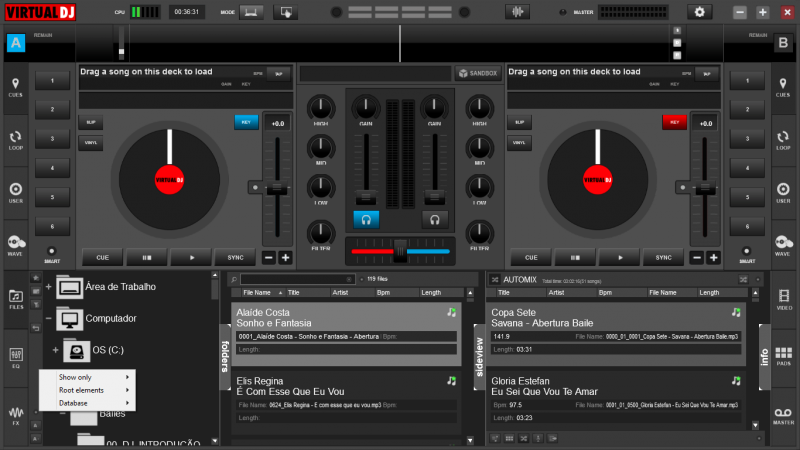Click left deck SYNC button
This screenshot has width=800, height=450.
click(x=235, y=258)
